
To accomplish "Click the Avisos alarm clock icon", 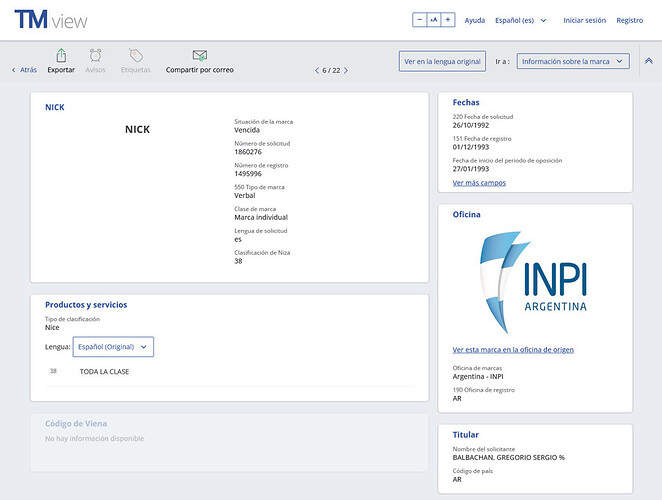I will 95,56.
